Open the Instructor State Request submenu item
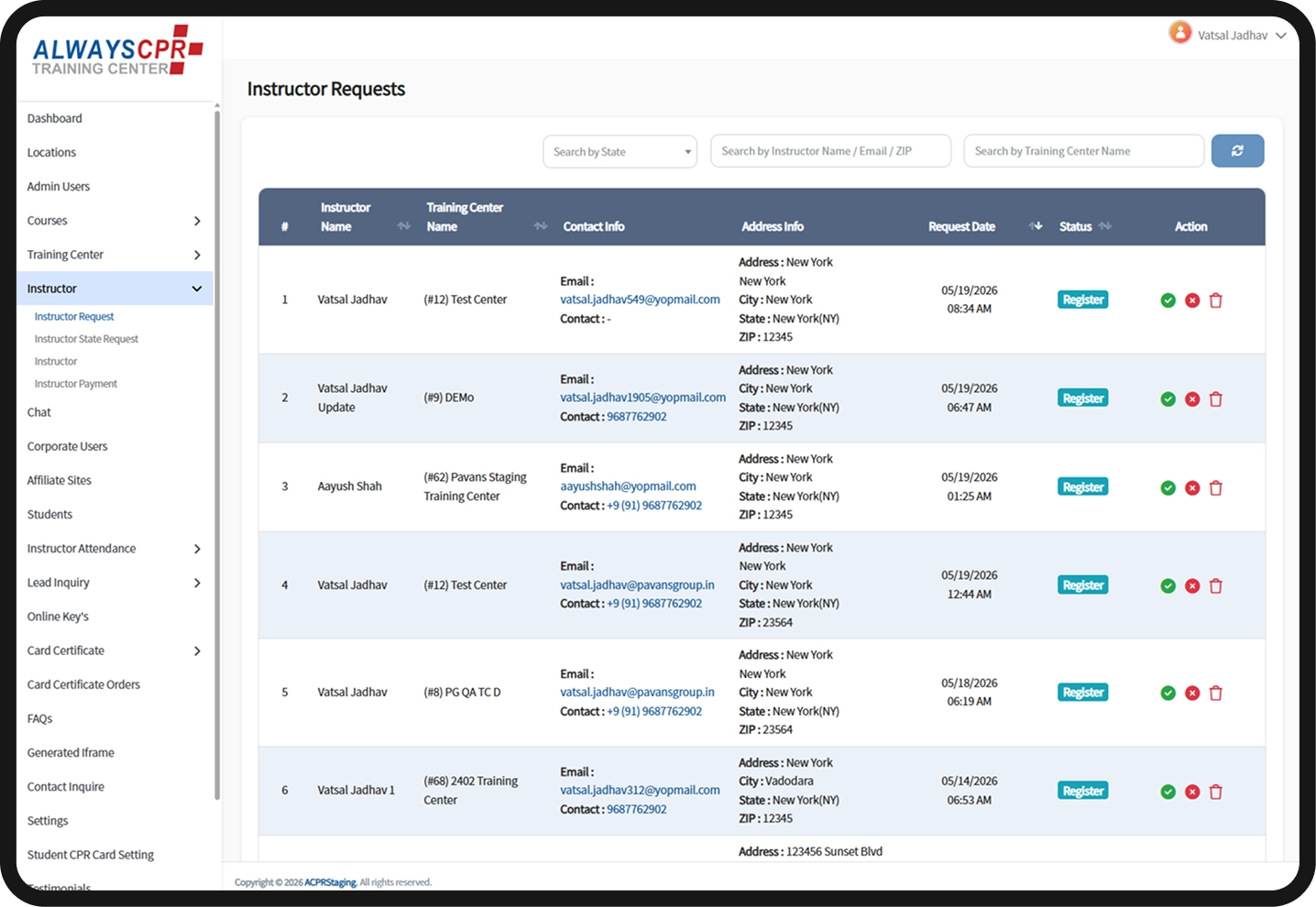The width and height of the screenshot is (1316, 907). (x=86, y=339)
